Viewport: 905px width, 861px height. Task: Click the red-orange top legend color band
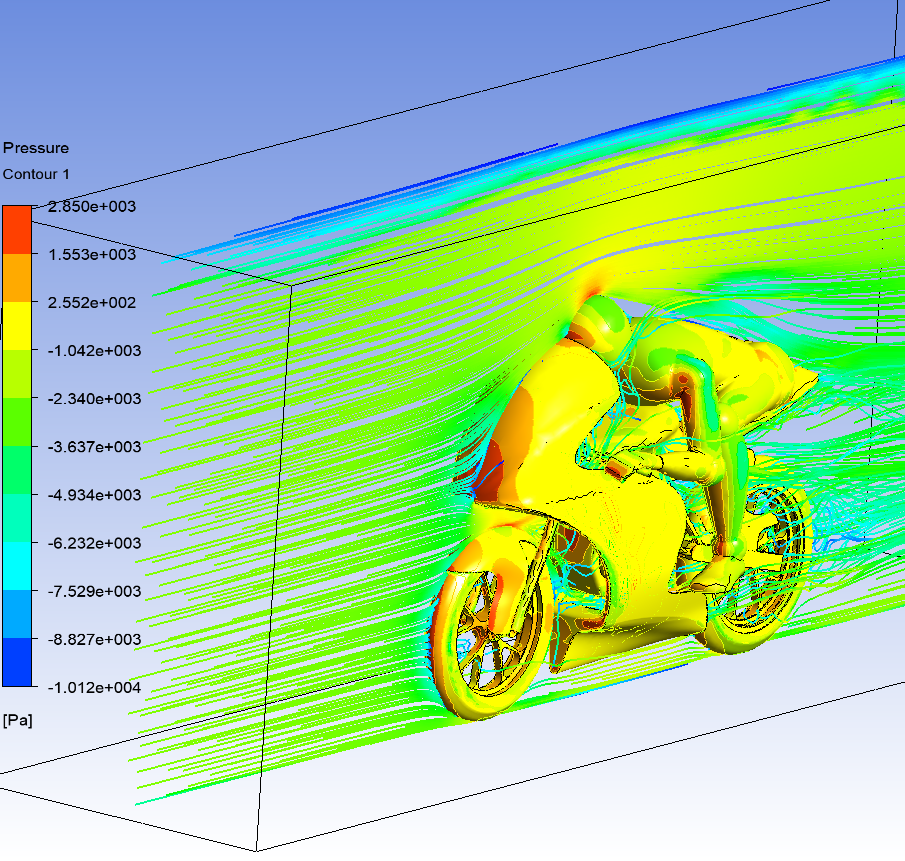point(17,230)
